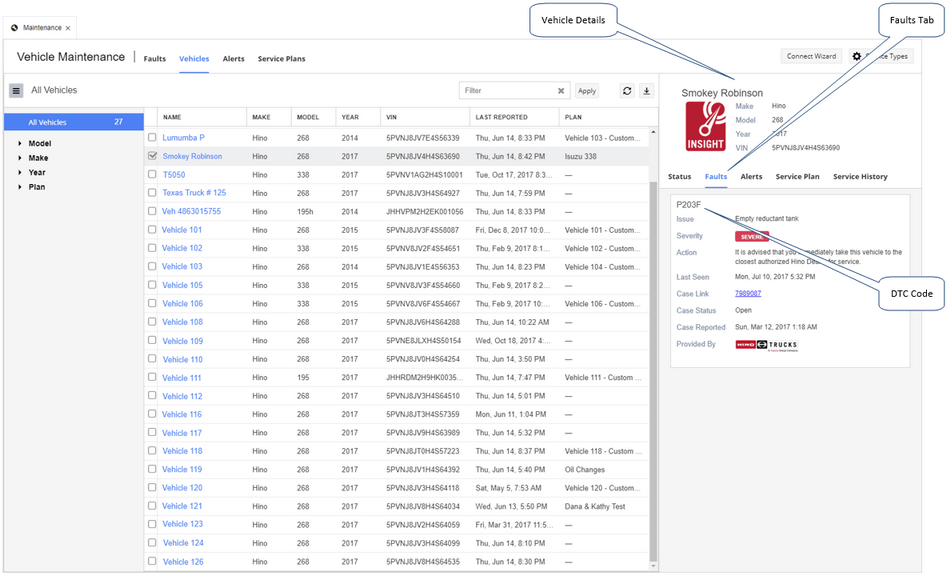This screenshot has height=576, width=947.
Task: Sort by the LAST REPORTED column header
Action: (x=501, y=117)
